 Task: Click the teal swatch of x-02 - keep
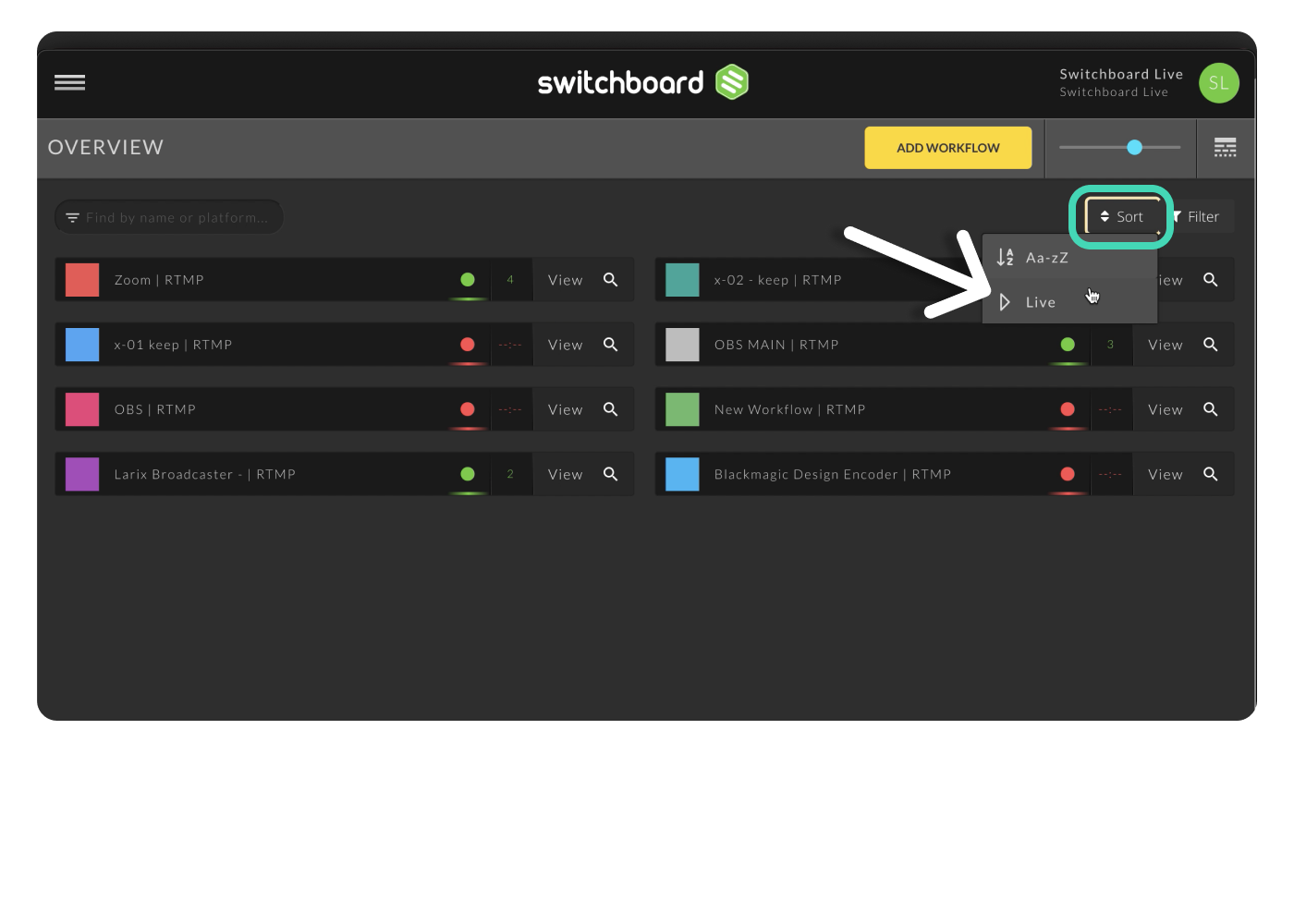click(x=682, y=280)
